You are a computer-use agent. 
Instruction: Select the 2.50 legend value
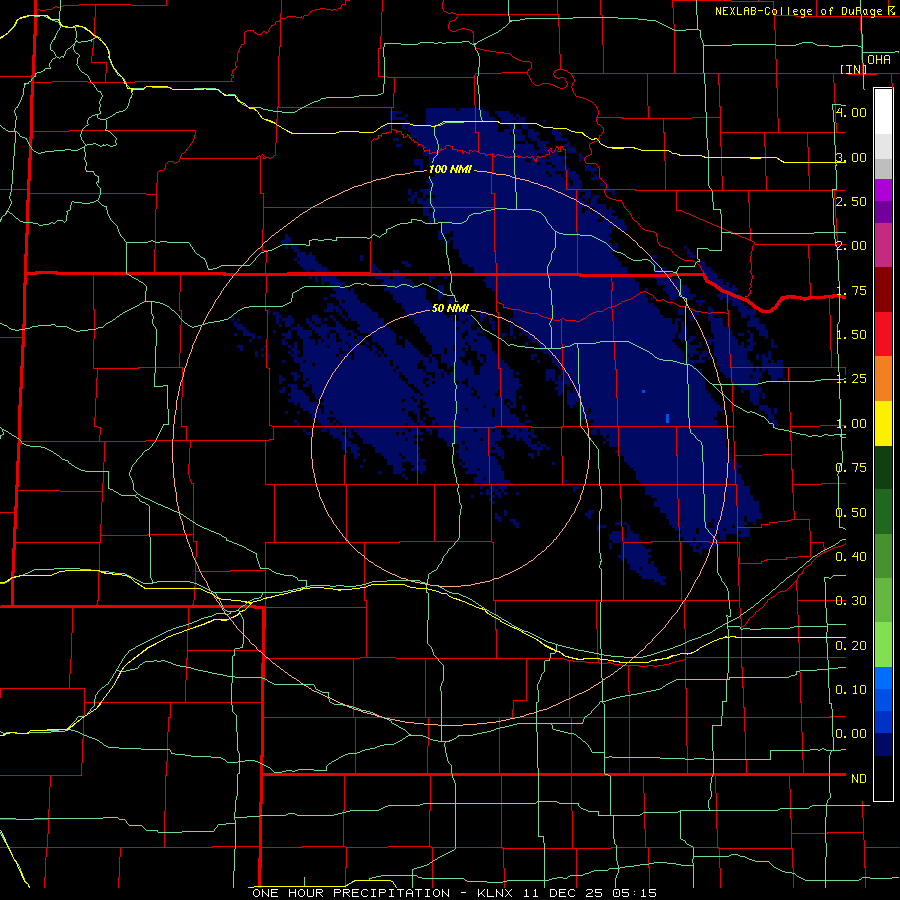click(x=851, y=201)
